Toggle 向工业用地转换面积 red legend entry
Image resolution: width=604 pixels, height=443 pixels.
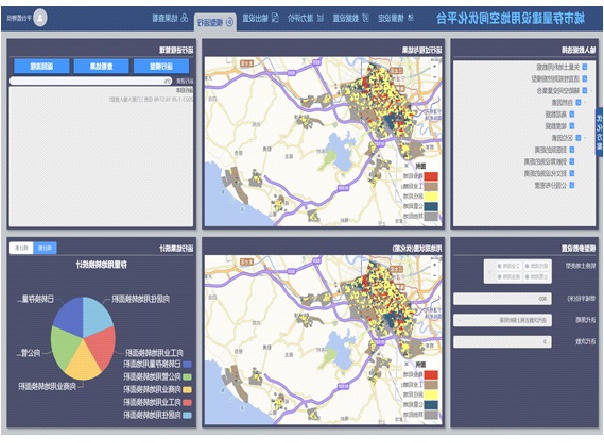[x=157, y=402]
